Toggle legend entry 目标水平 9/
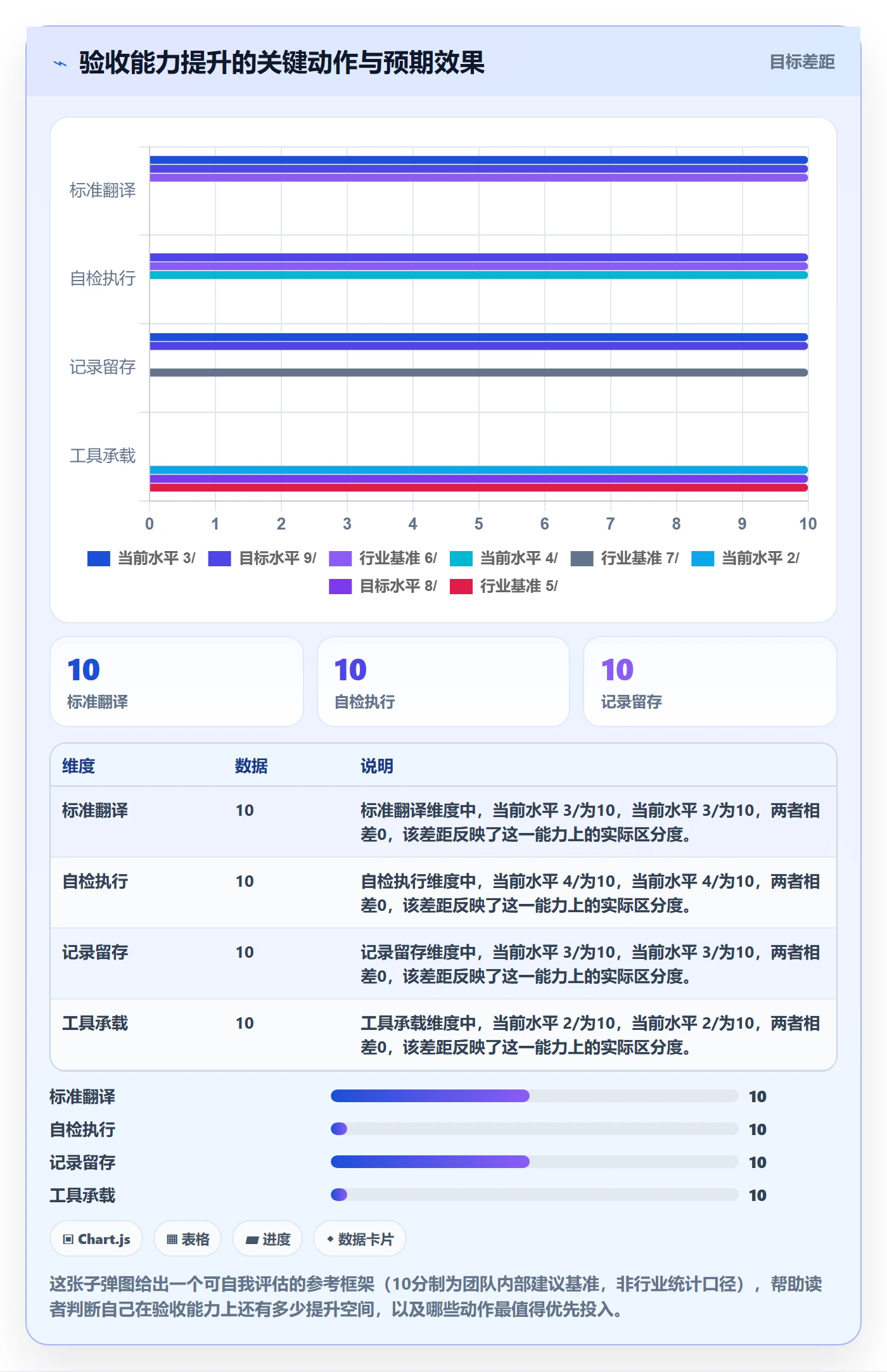This screenshot has width=887, height=1372. tap(262, 558)
